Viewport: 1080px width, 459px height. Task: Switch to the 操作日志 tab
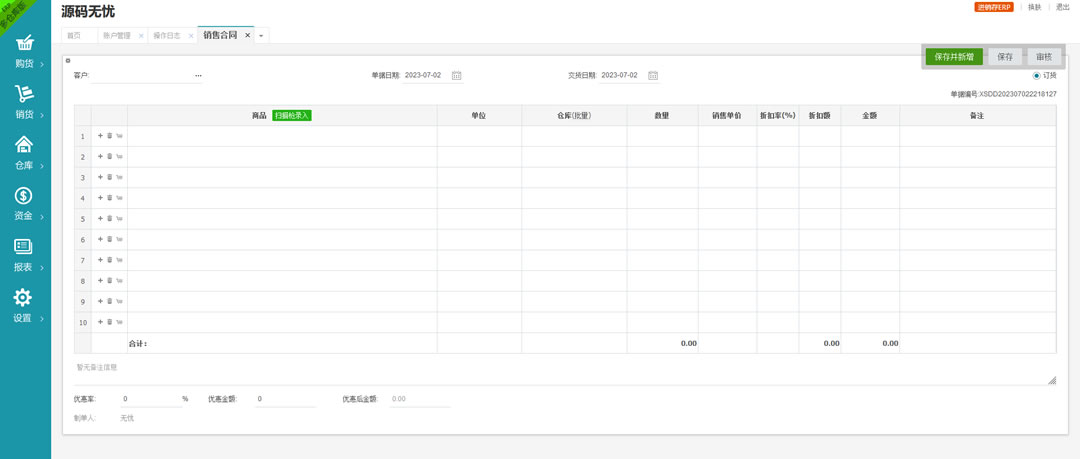pos(167,36)
